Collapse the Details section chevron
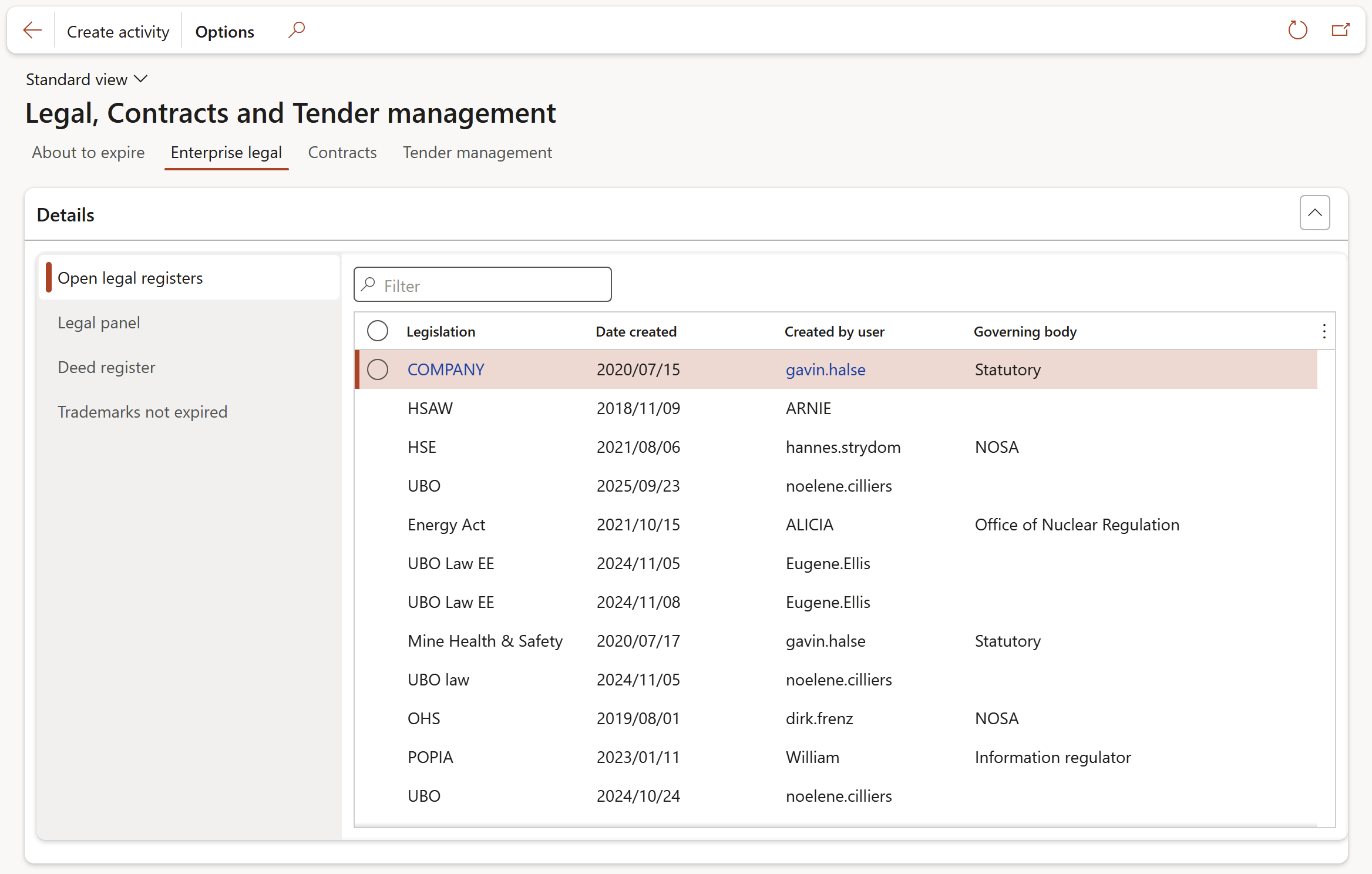This screenshot has height=874, width=1372. (x=1314, y=213)
